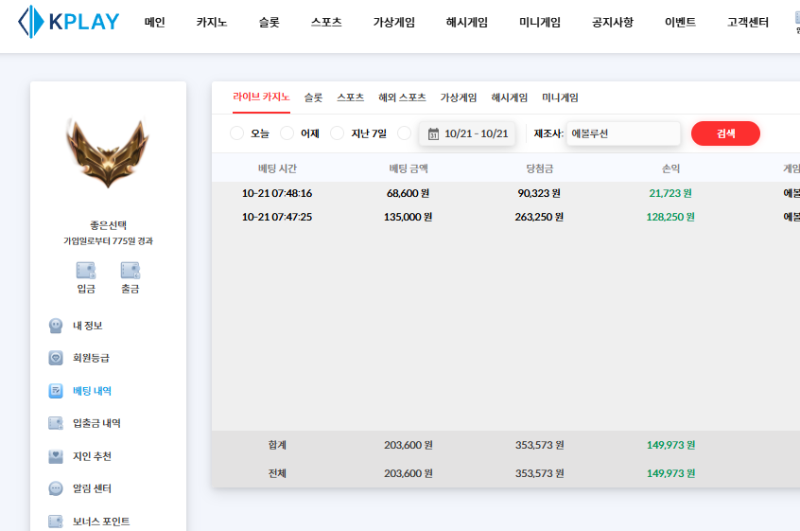The height and width of the screenshot is (531, 800).
Task: Open the 10/21 - 10/21 date range picker
Action: (x=467, y=133)
